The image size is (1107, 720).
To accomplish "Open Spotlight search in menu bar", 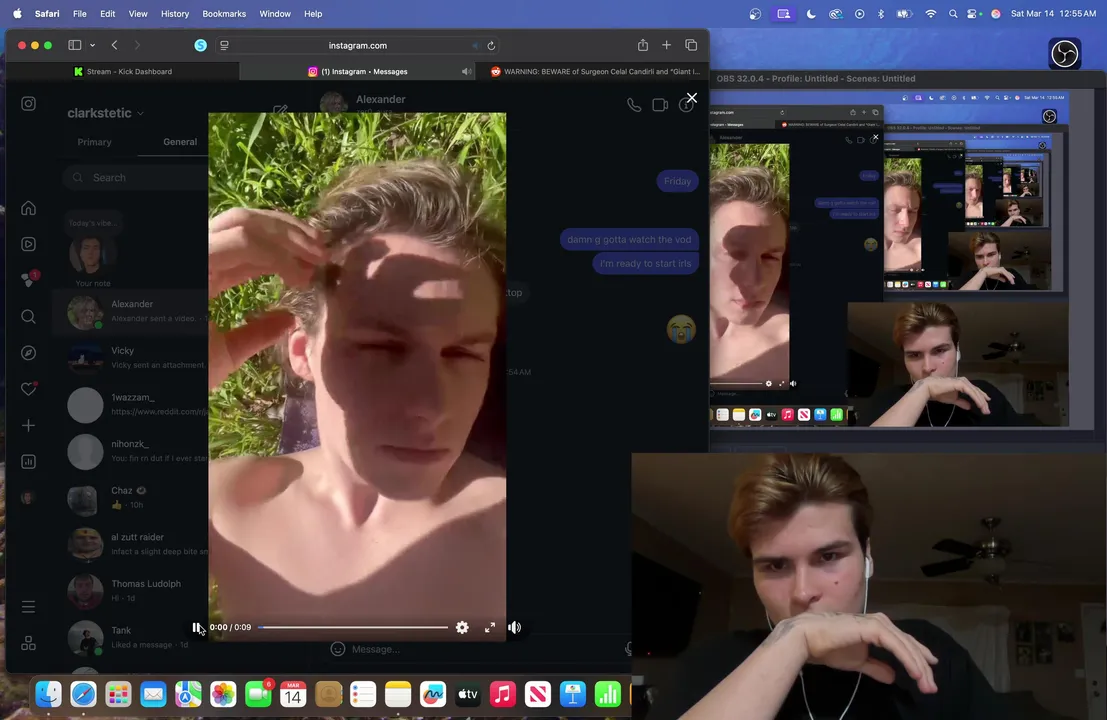I will [953, 13].
